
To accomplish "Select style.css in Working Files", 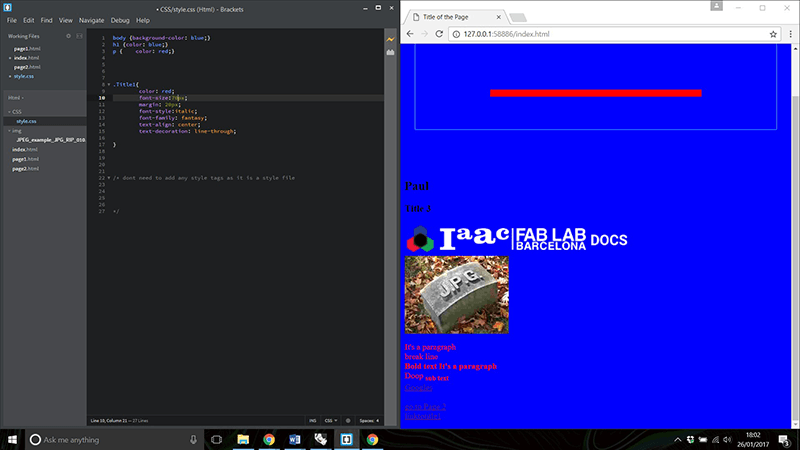I will (24, 77).
